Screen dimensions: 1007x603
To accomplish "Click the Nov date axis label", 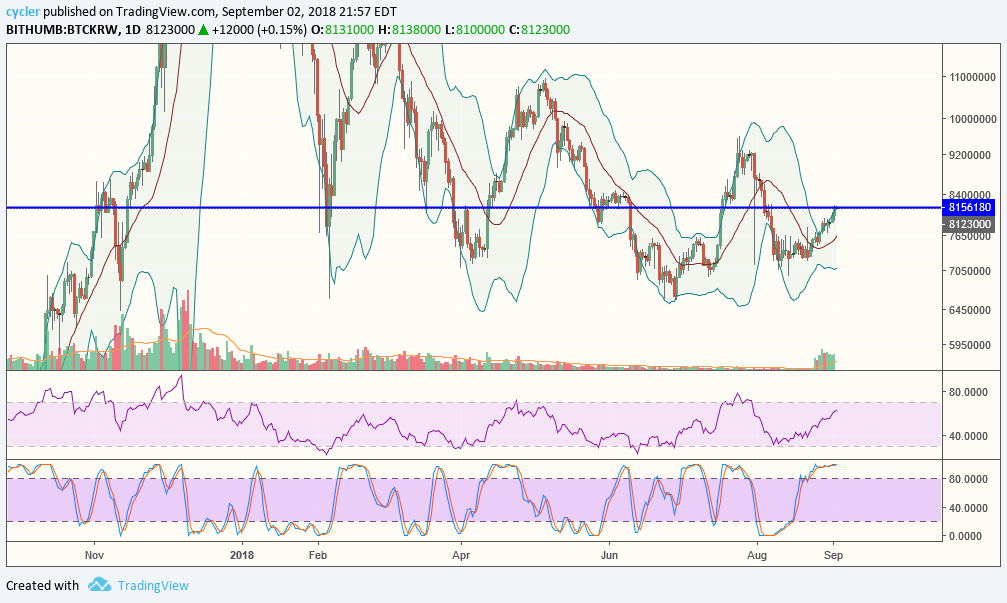I will coord(94,555).
